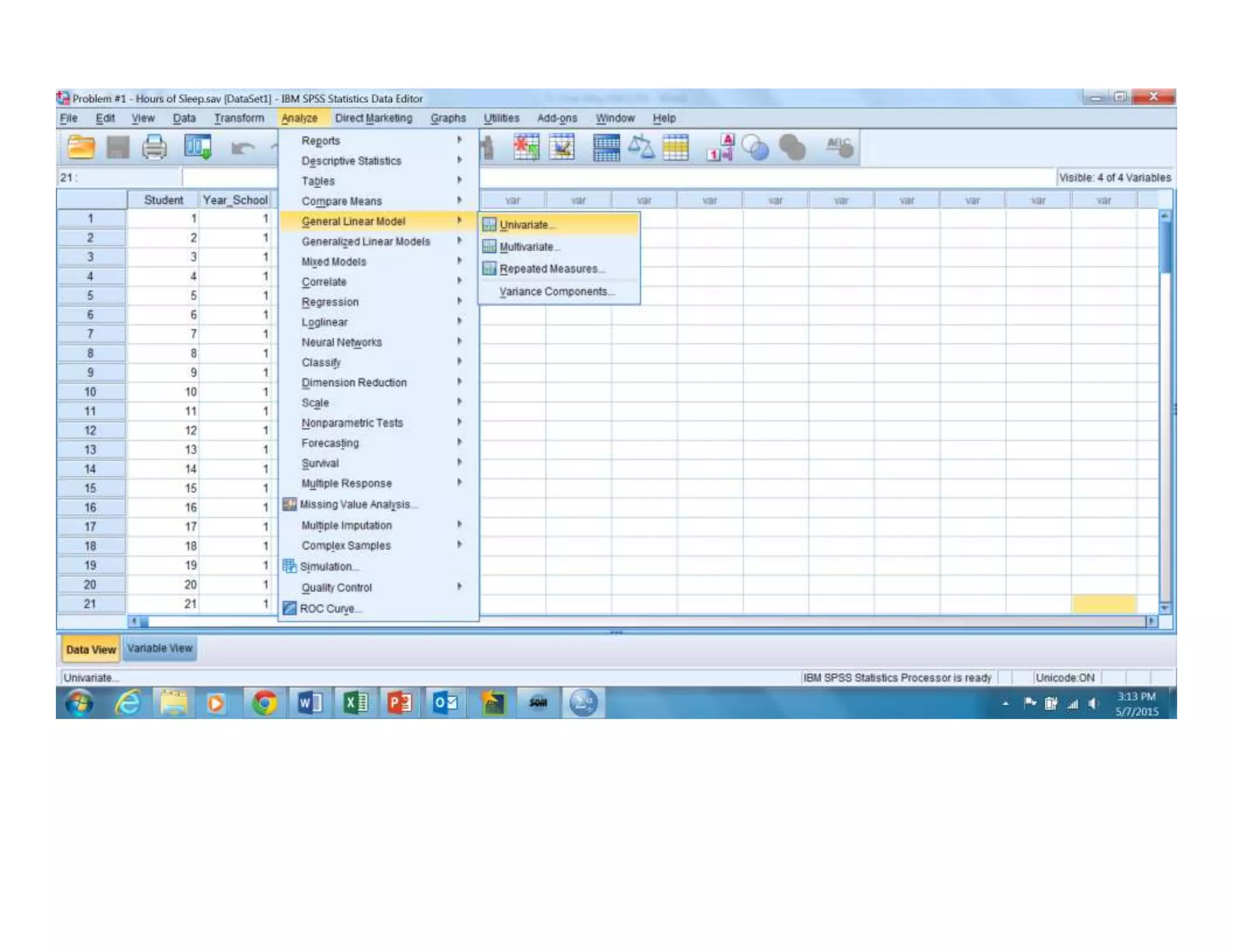Click the Weight Cases scale icon
The height and width of the screenshot is (952, 1233).
pos(641,147)
